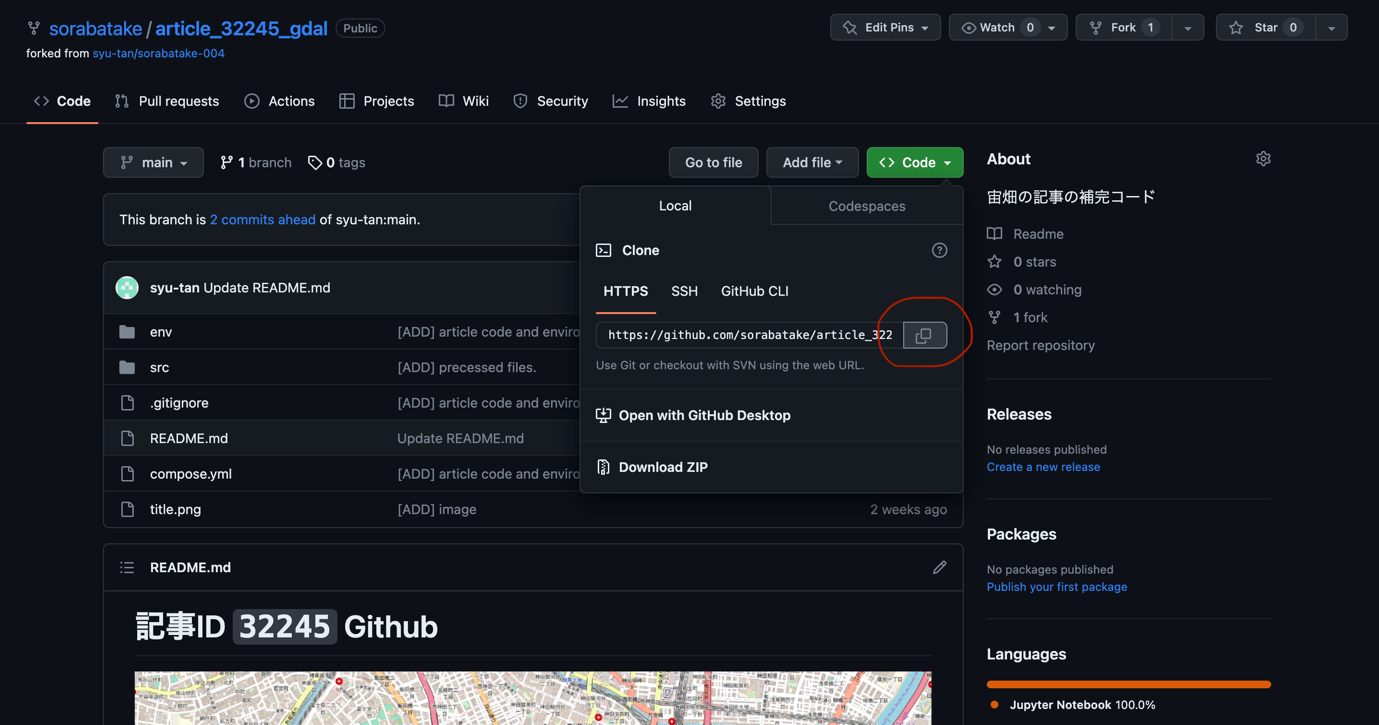Copy the HTTPS clone URL
The width and height of the screenshot is (1379, 725).
click(924, 335)
